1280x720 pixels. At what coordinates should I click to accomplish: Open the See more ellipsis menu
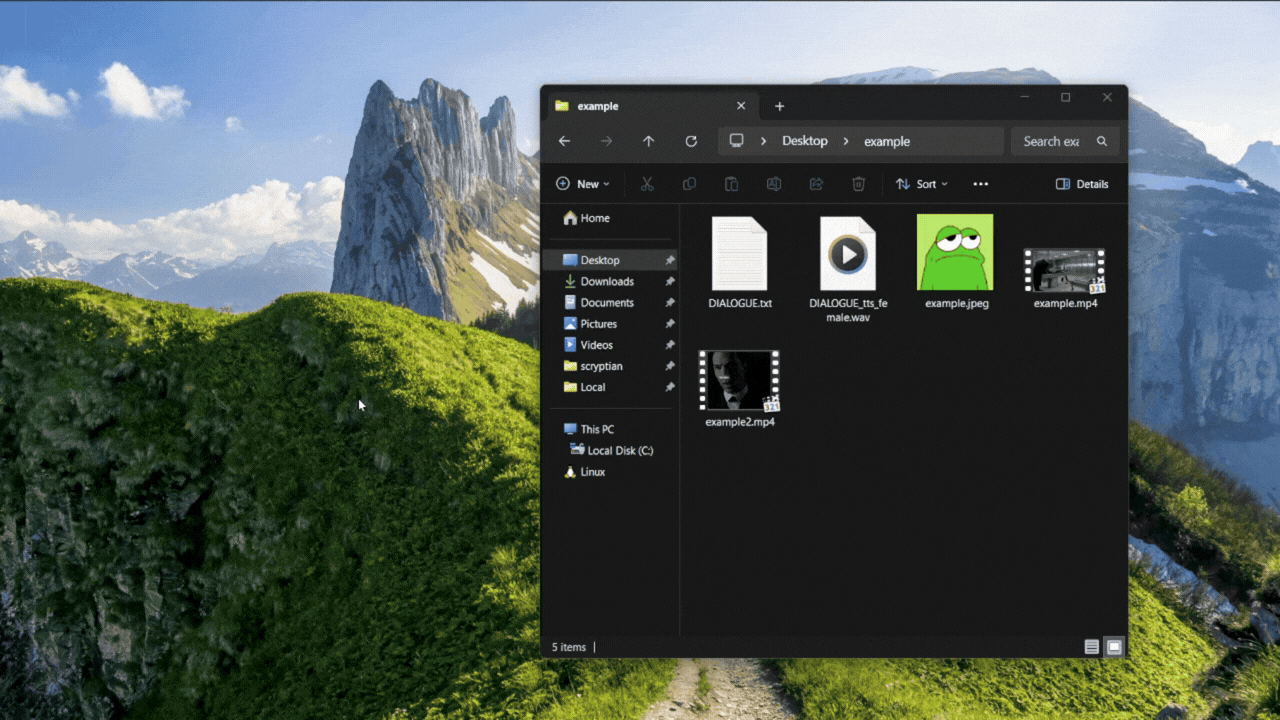click(981, 184)
